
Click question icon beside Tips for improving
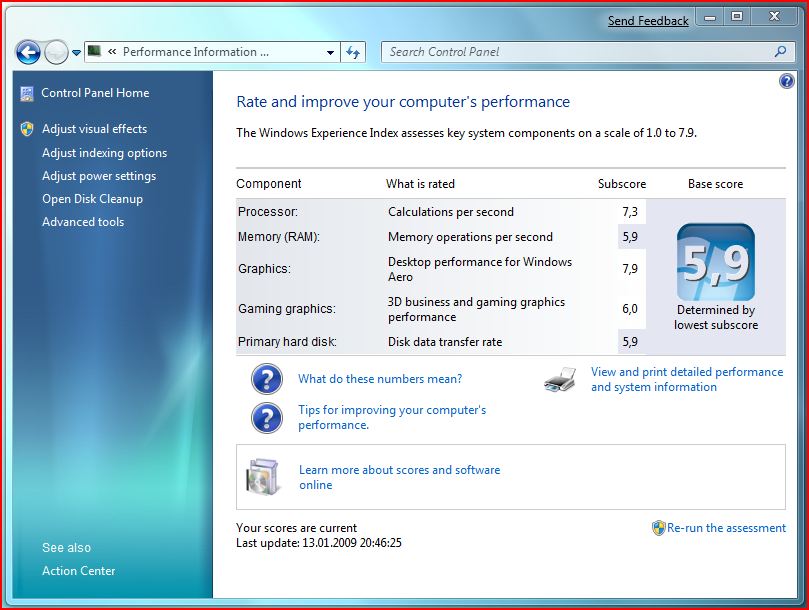tap(267, 418)
